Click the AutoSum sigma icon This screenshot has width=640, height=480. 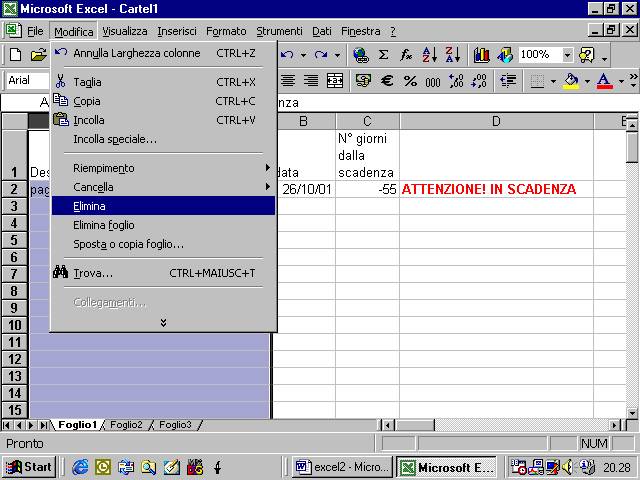tap(383, 55)
